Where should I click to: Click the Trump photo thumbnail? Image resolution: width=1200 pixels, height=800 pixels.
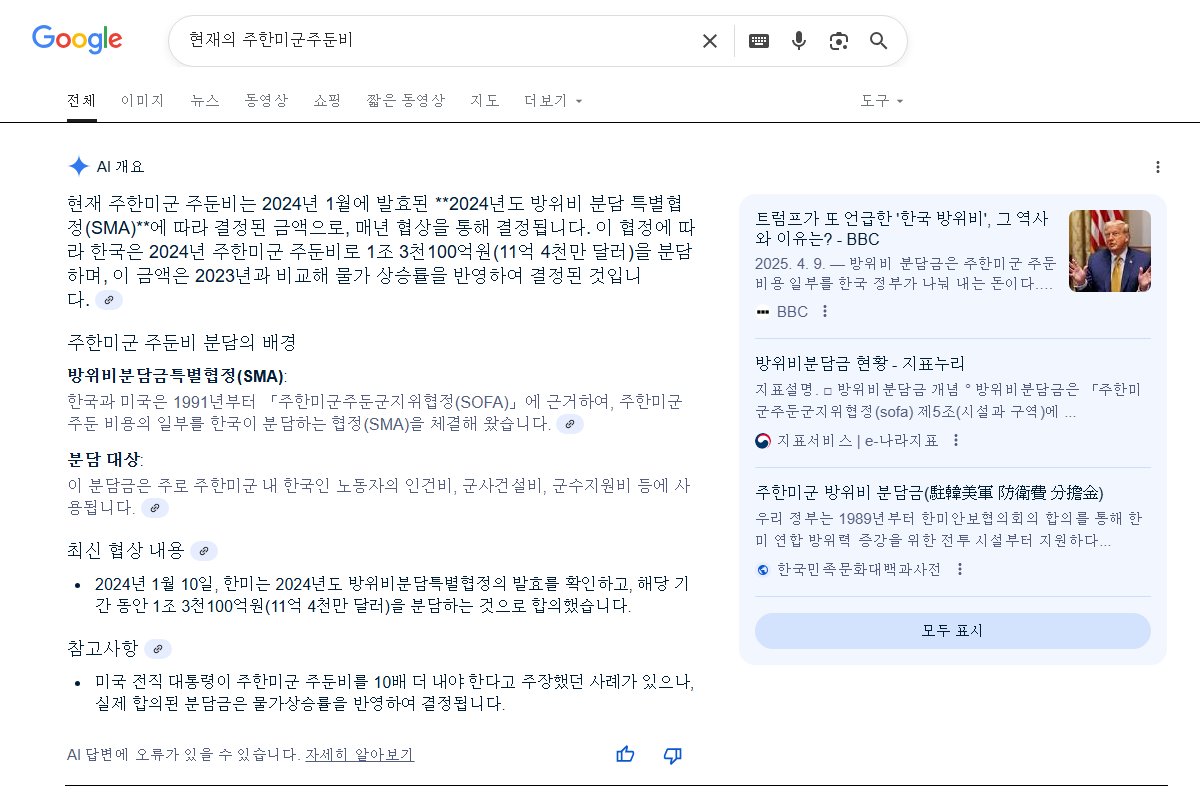pos(1110,251)
